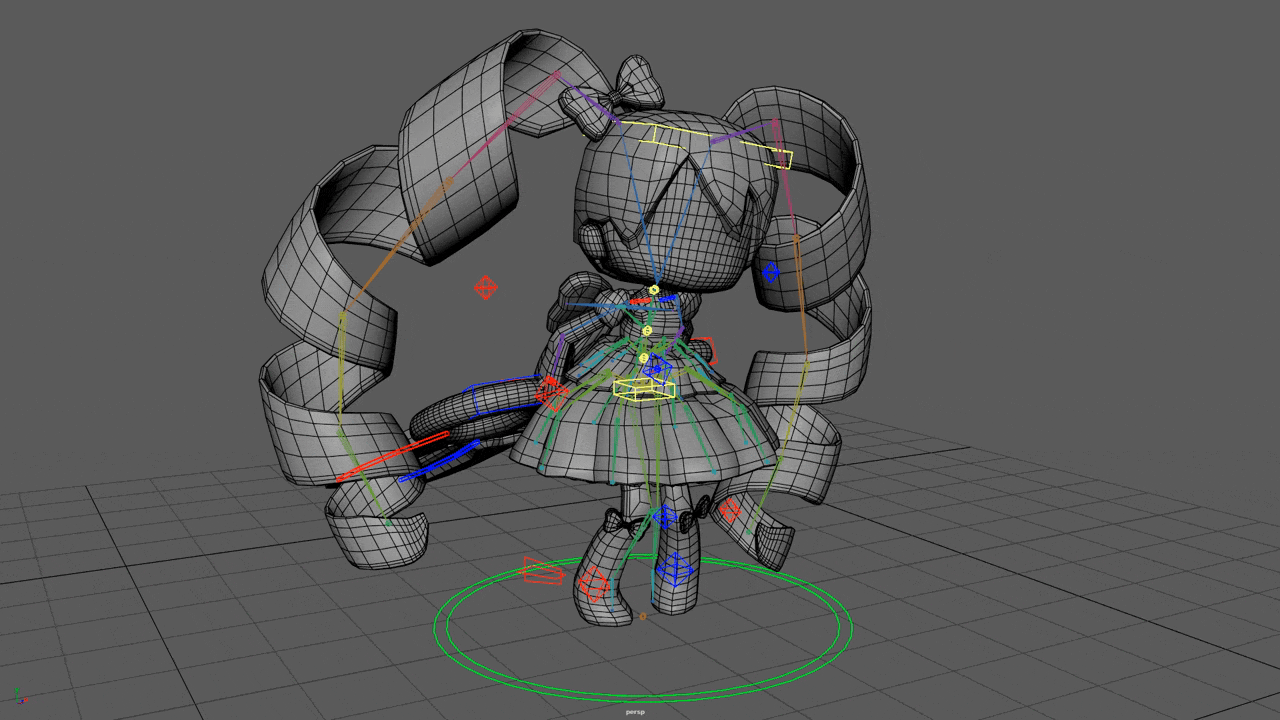Select the long red bar control near the hair curl
The image size is (1280, 720).
(x=392, y=457)
